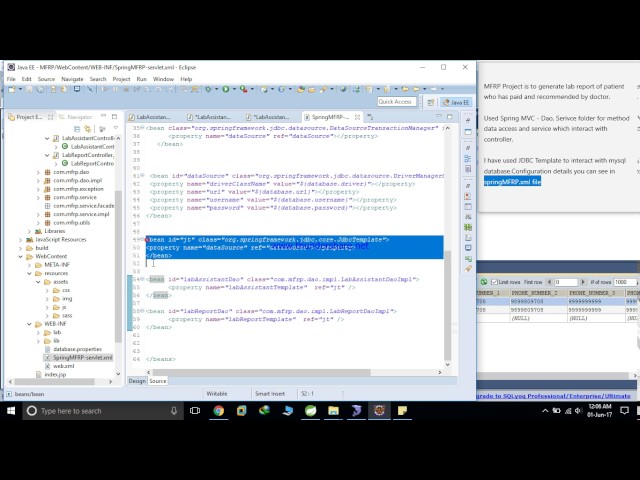Click the SQLyog upgrade link

point(554,396)
